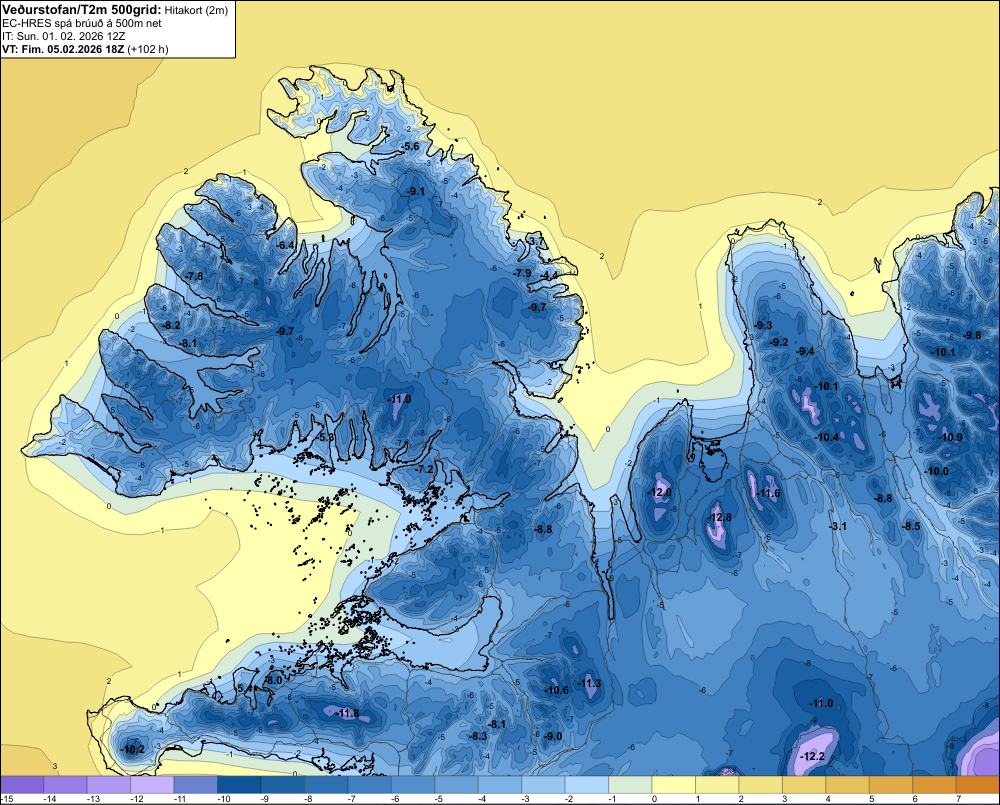
Task: Select the legend swatch between 3 and 4
Action: (x=804, y=785)
